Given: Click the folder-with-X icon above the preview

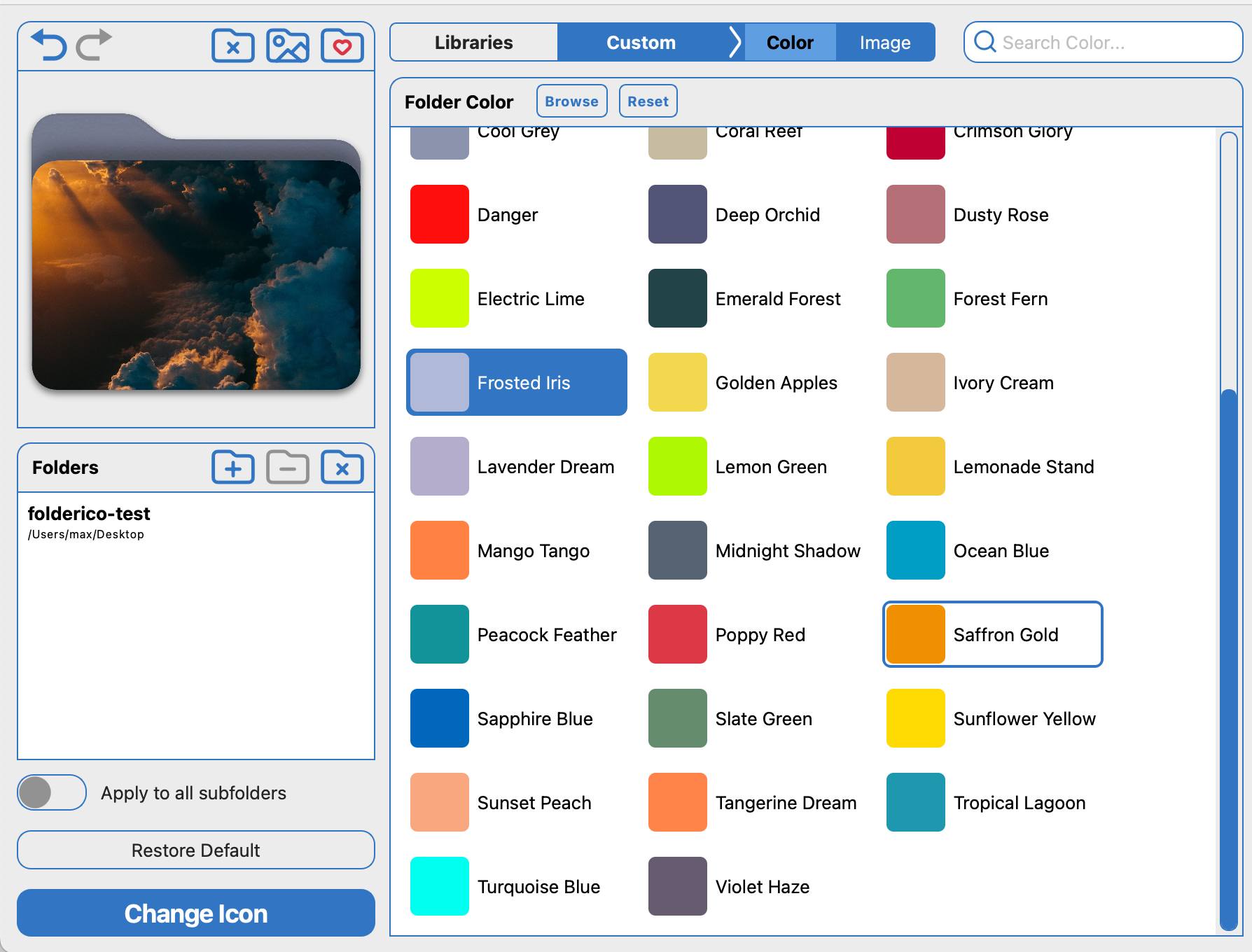Looking at the screenshot, I should [233, 46].
